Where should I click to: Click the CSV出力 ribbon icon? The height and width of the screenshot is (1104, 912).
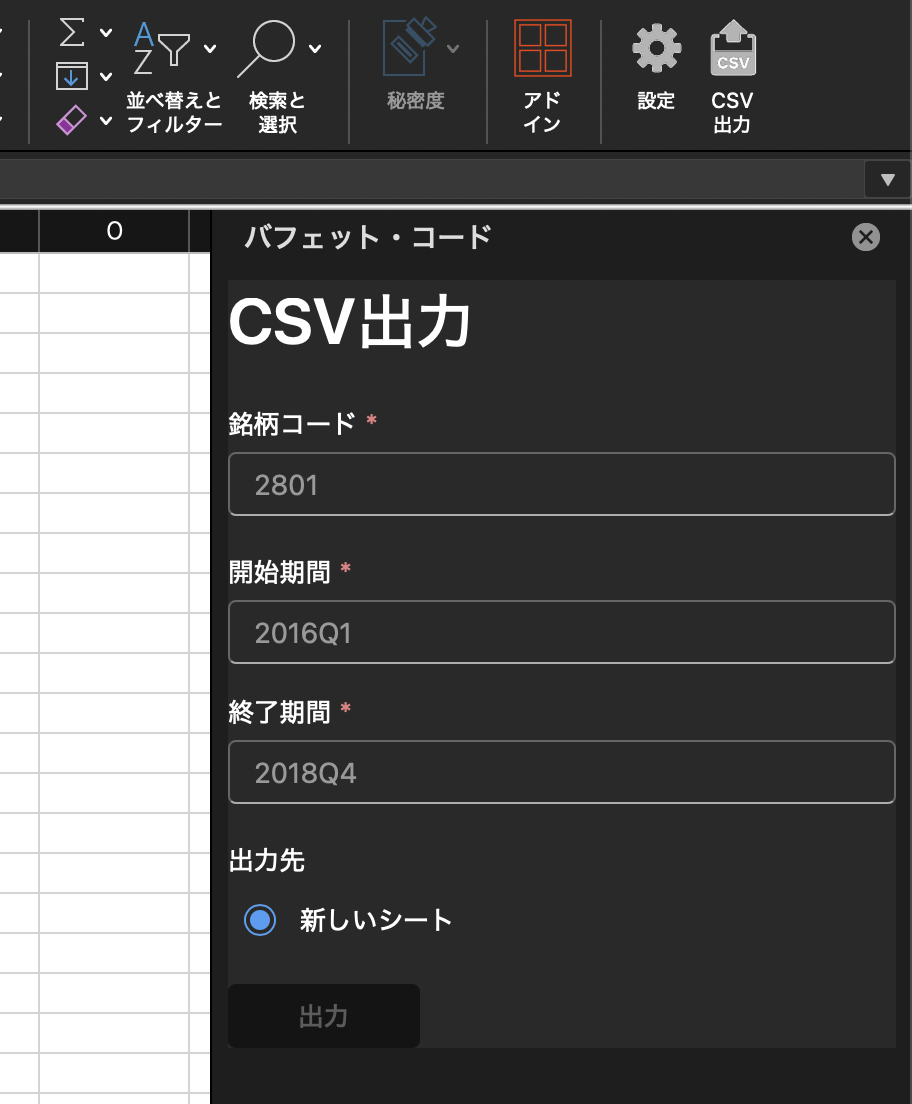click(x=732, y=47)
